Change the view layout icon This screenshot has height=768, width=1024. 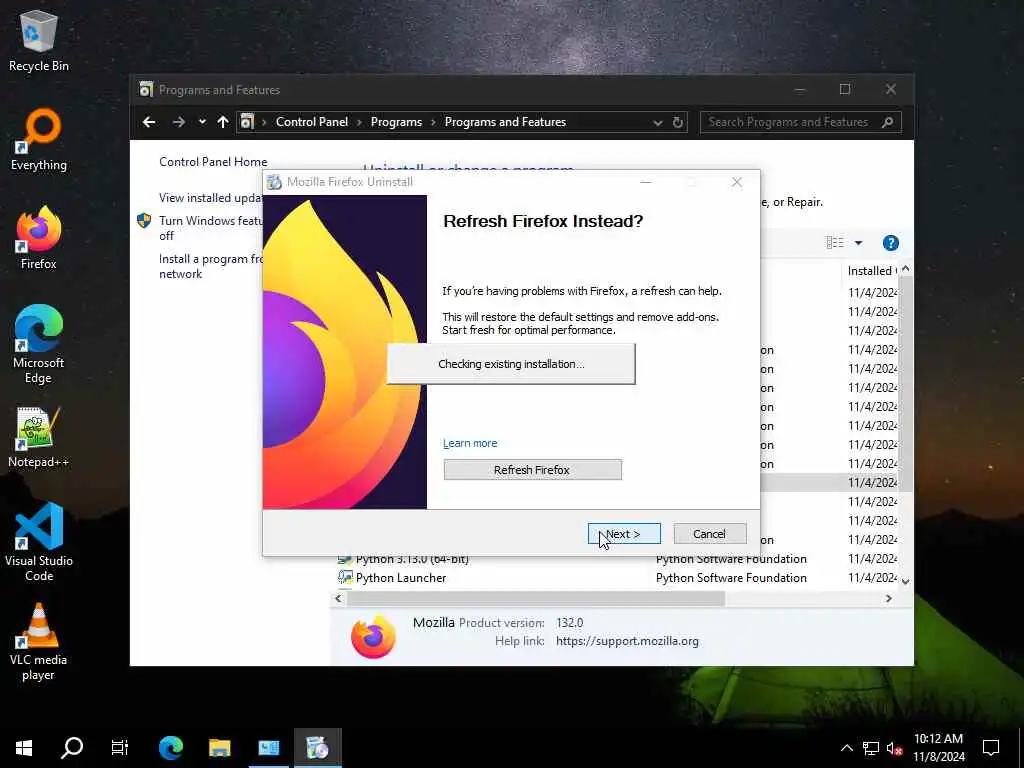coord(835,243)
